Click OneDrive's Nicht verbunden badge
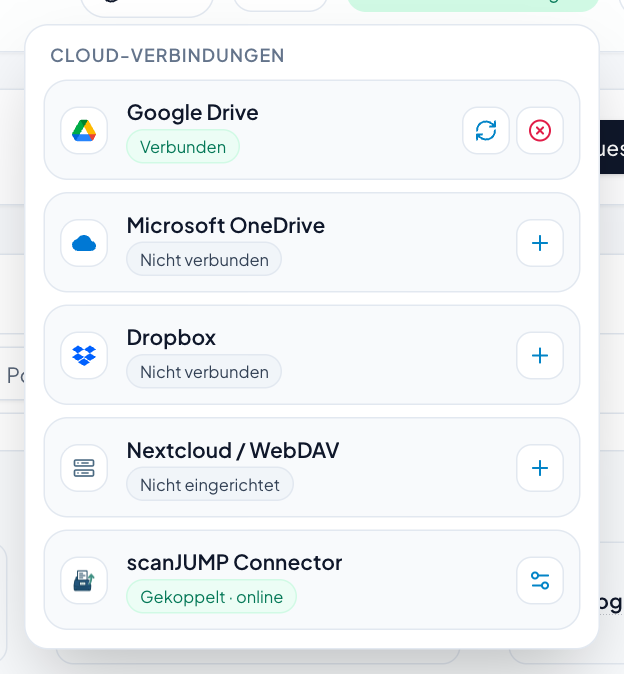This screenshot has height=674, width=624. click(204, 259)
